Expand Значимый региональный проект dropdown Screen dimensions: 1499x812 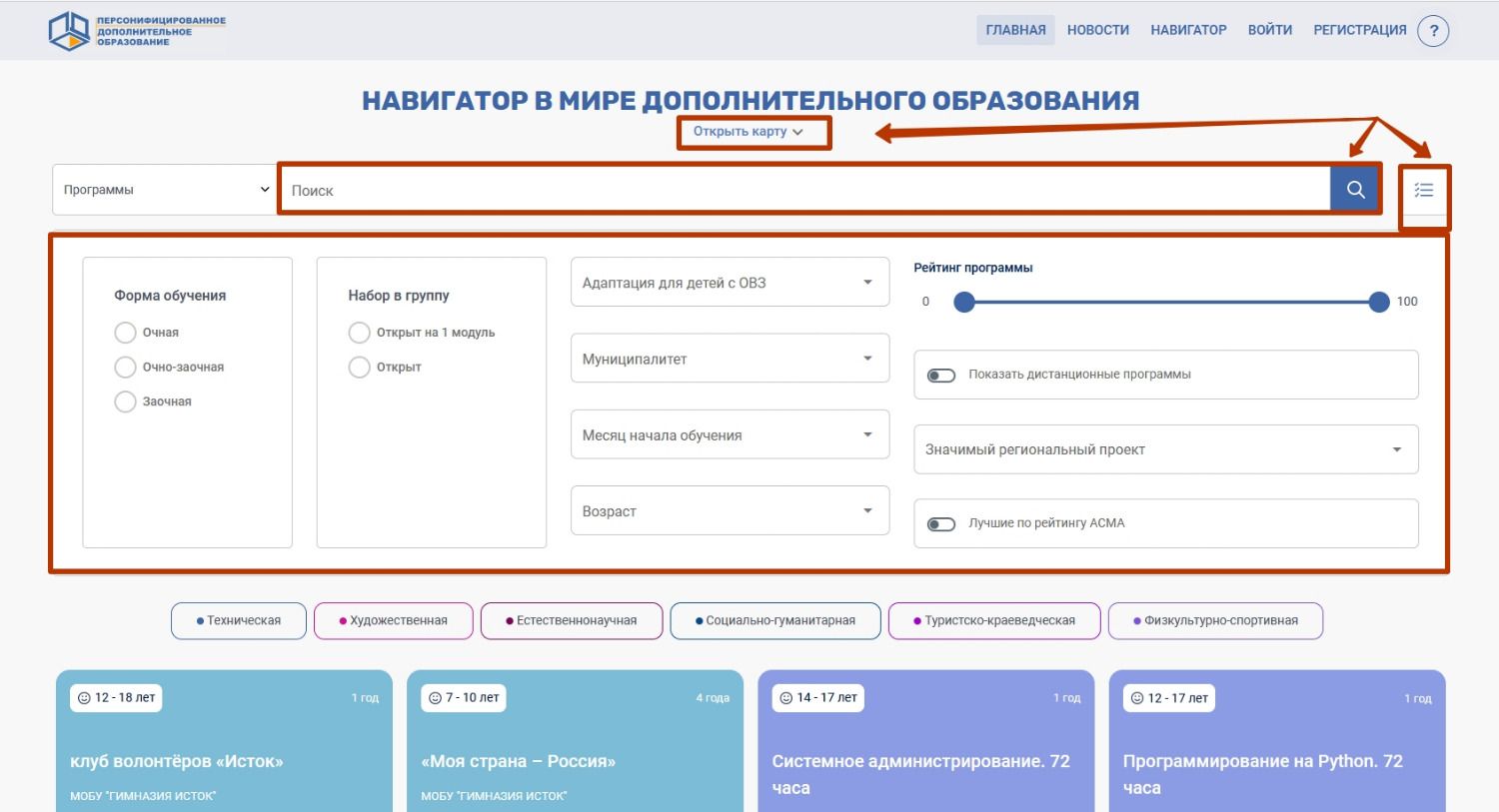click(x=1165, y=449)
